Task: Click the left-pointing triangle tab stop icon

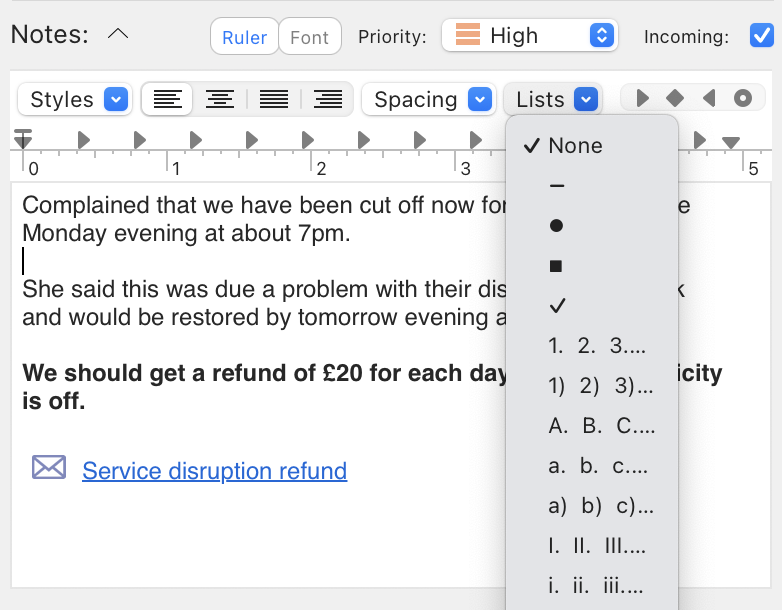Action: (x=709, y=99)
